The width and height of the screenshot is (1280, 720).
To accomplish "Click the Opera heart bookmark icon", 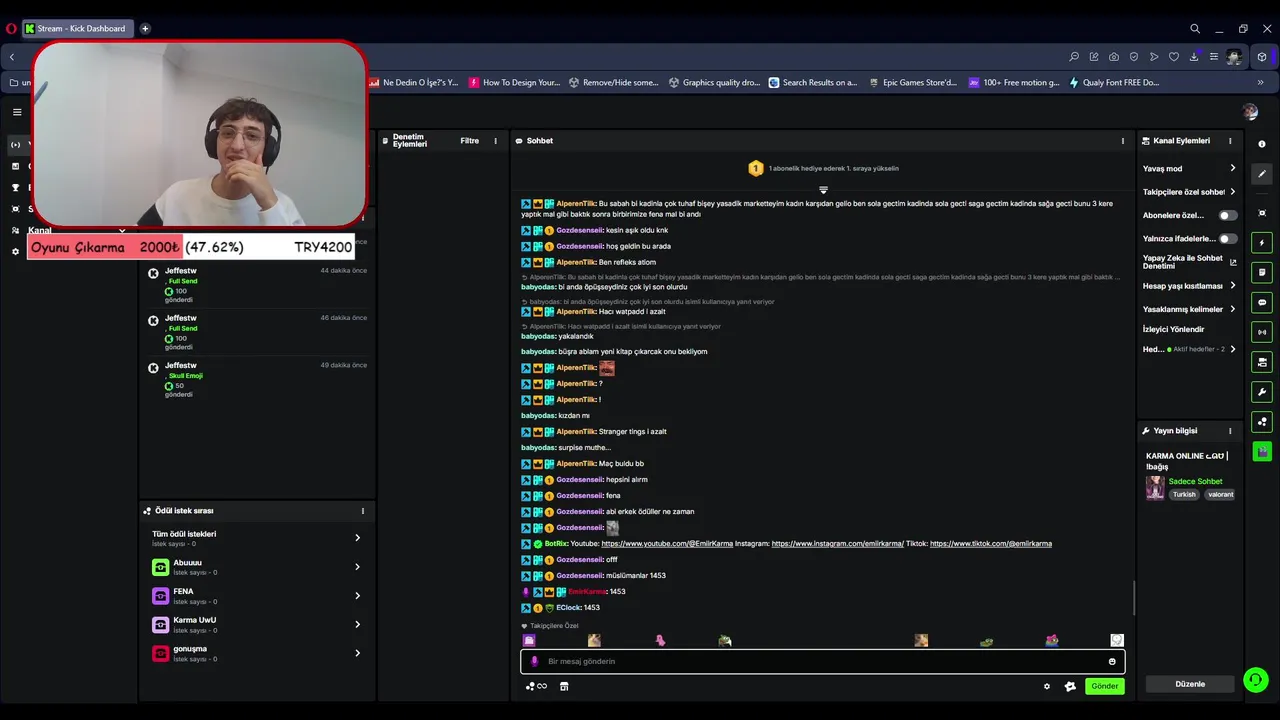I will [1174, 57].
